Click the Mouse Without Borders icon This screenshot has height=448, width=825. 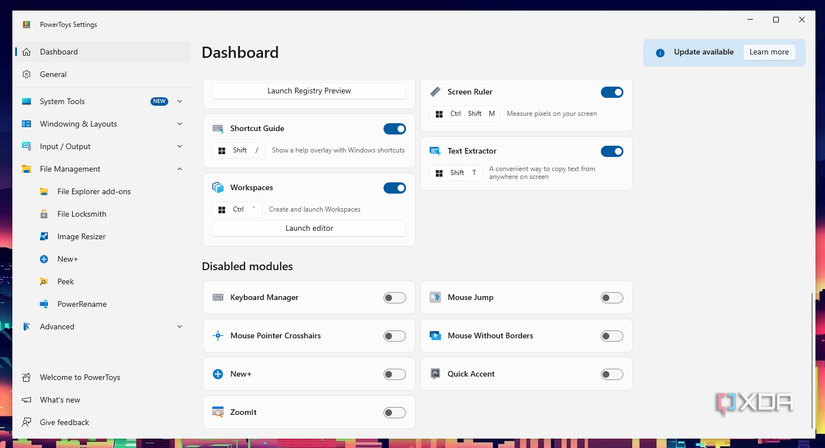pyautogui.click(x=435, y=336)
